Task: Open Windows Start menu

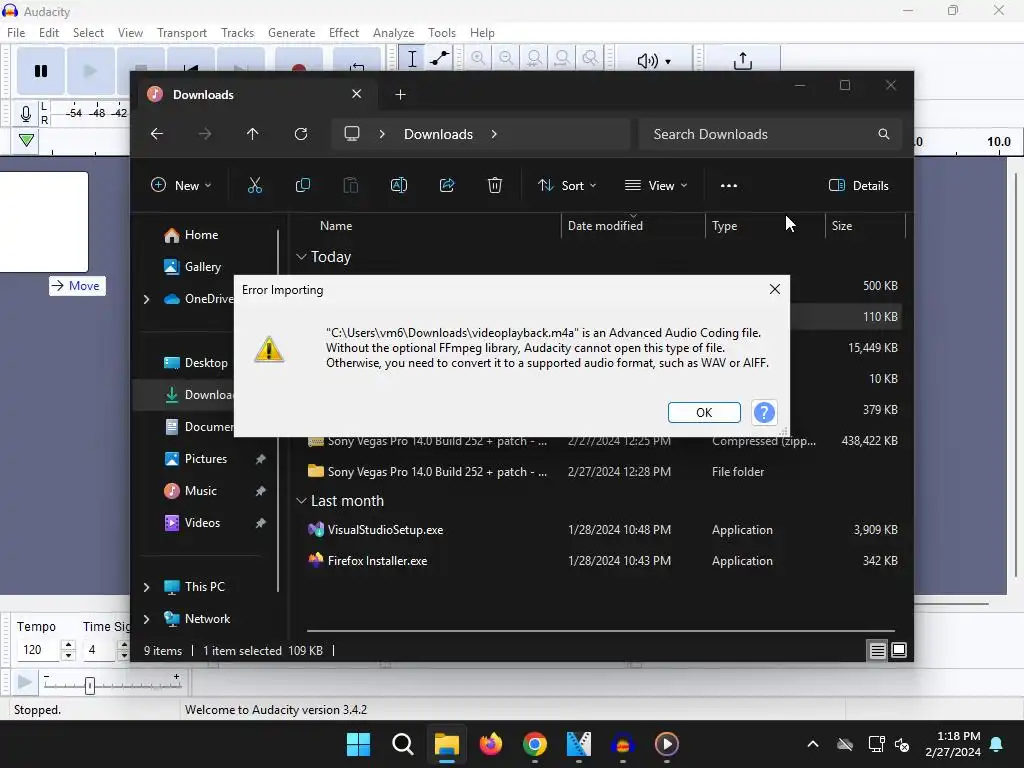Action: (358, 744)
